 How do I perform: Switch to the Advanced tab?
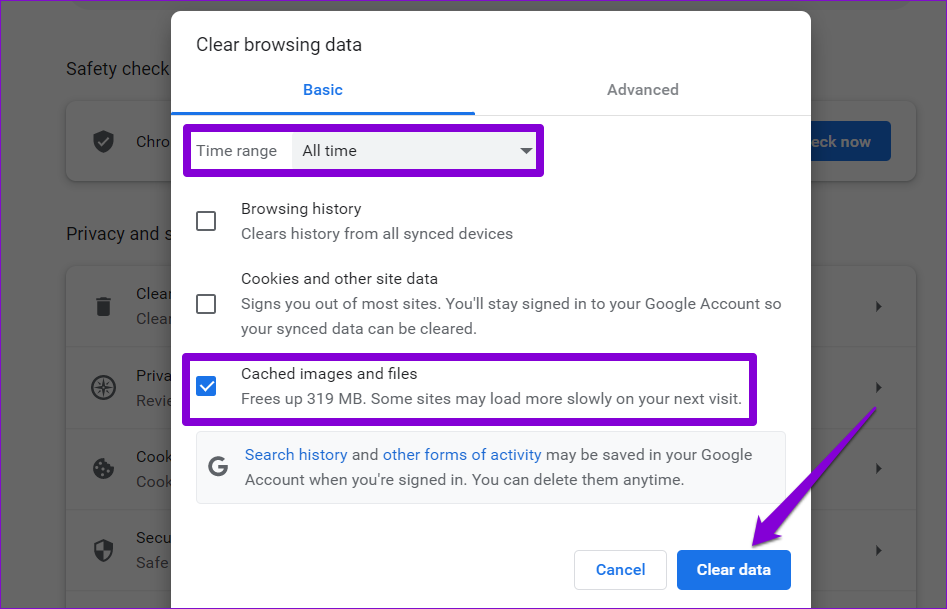(642, 90)
